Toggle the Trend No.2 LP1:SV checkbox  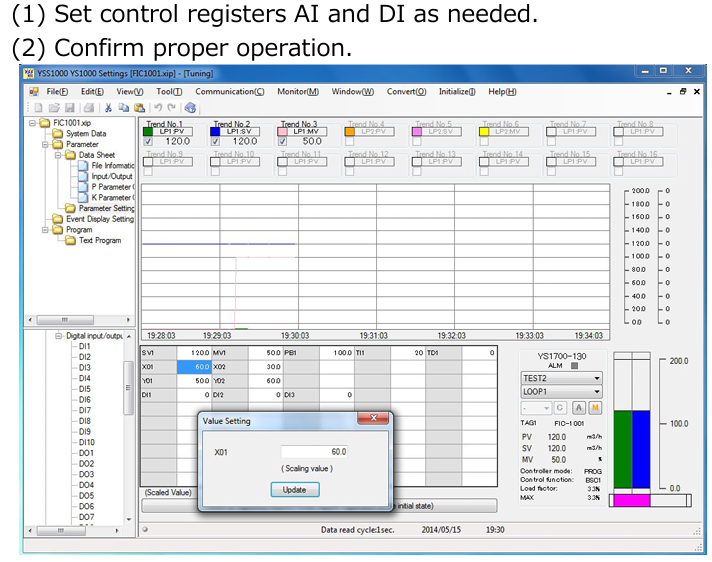[x=215, y=142]
